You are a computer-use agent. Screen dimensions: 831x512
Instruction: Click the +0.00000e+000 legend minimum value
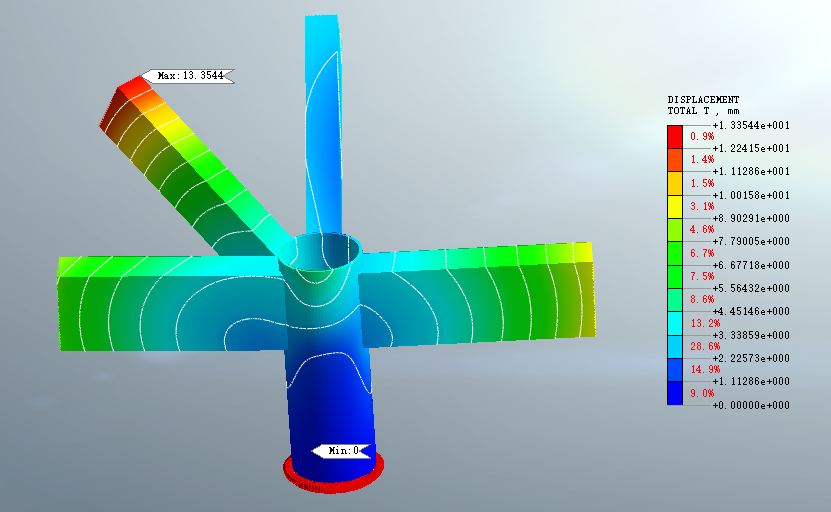point(750,405)
